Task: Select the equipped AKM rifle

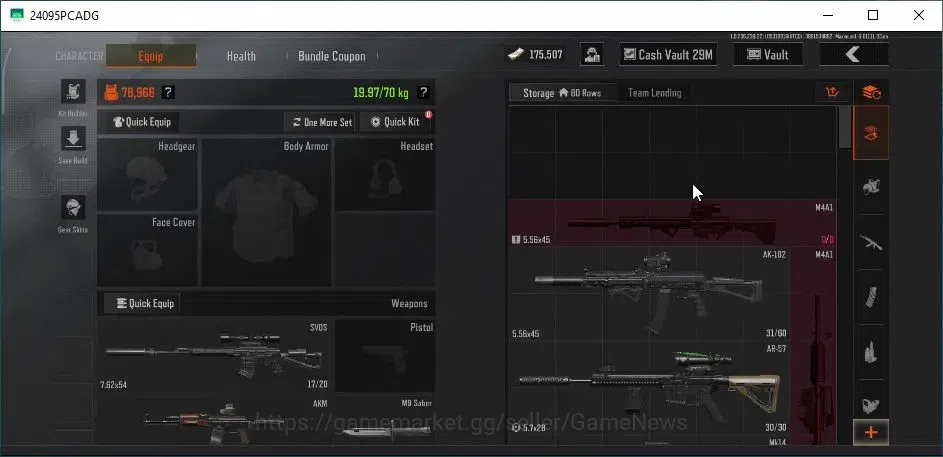Action: point(214,421)
